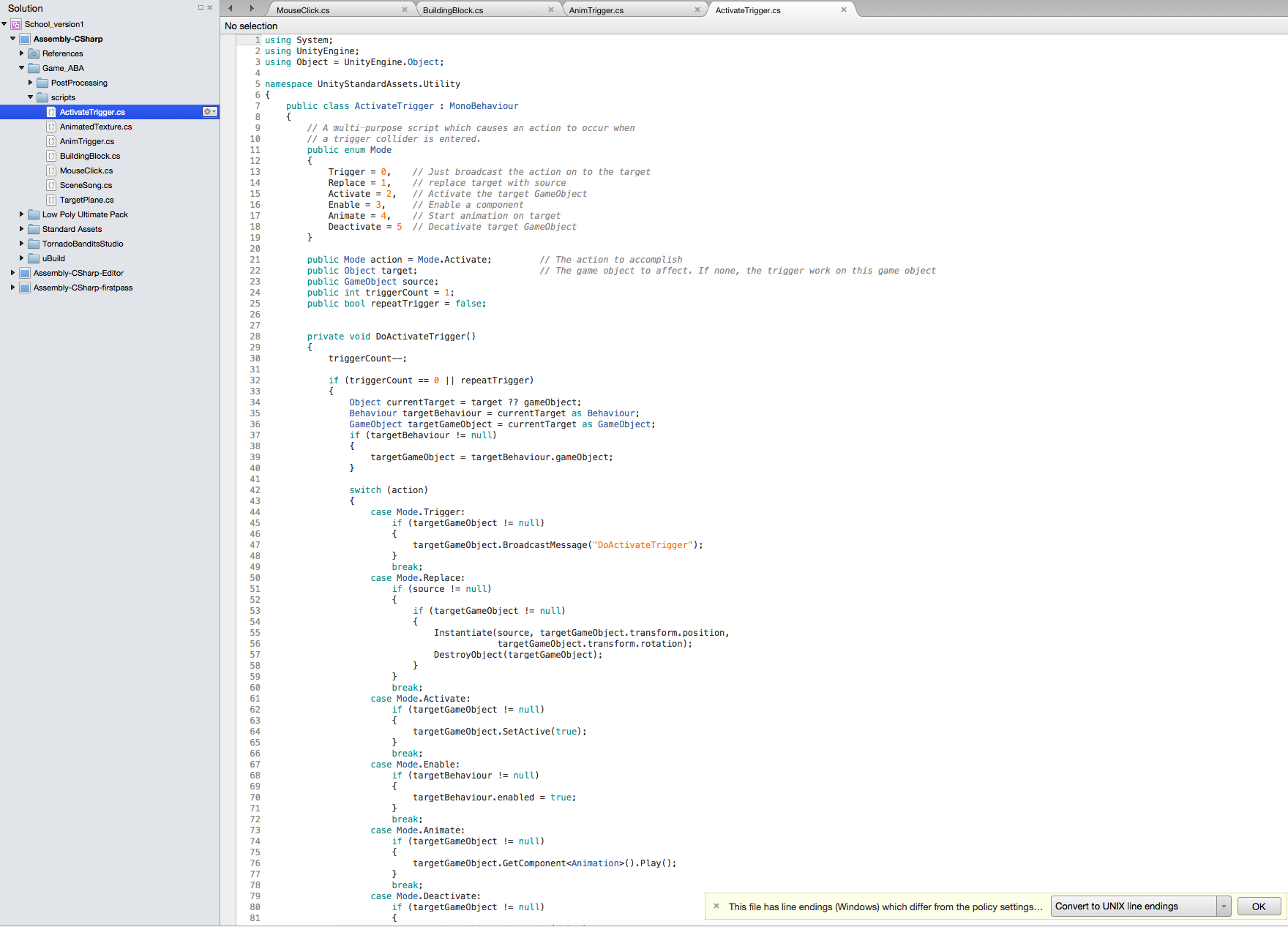Click the BuildingBlock.cs file icon in tree
This screenshot has height=927, width=1288.
coord(51,156)
